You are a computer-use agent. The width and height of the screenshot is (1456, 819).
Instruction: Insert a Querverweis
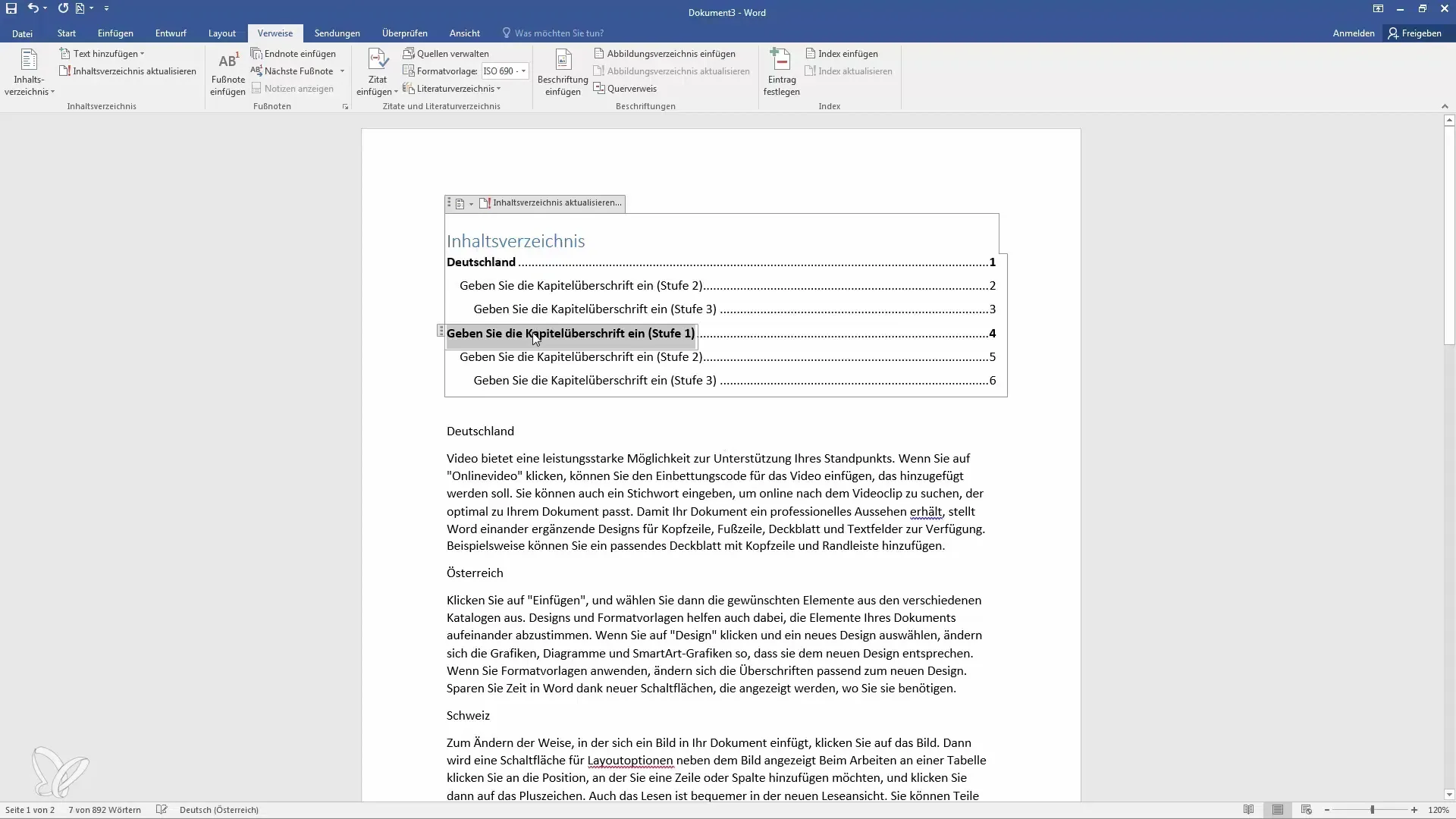(625, 89)
